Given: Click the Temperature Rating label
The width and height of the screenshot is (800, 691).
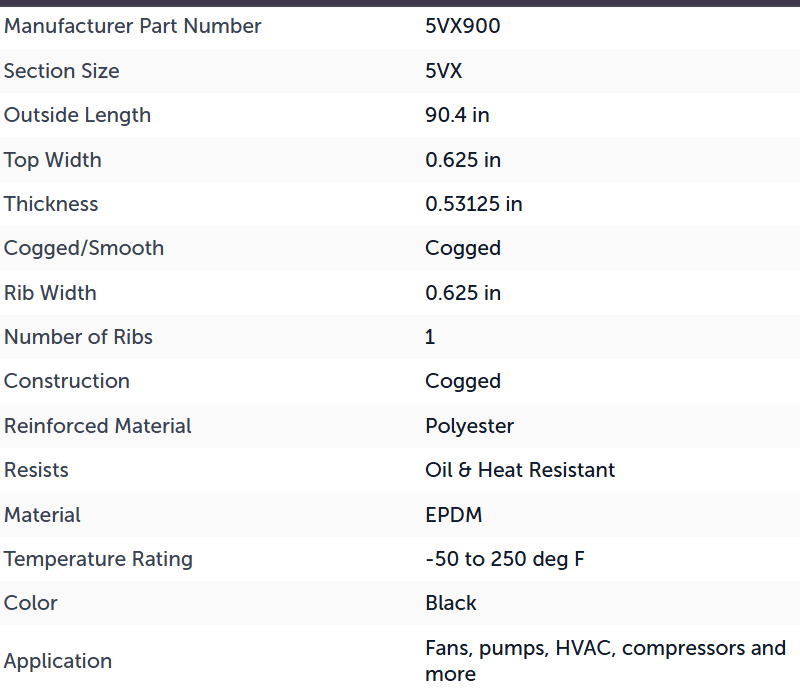Looking at the screenshot, I should (98, 559).
